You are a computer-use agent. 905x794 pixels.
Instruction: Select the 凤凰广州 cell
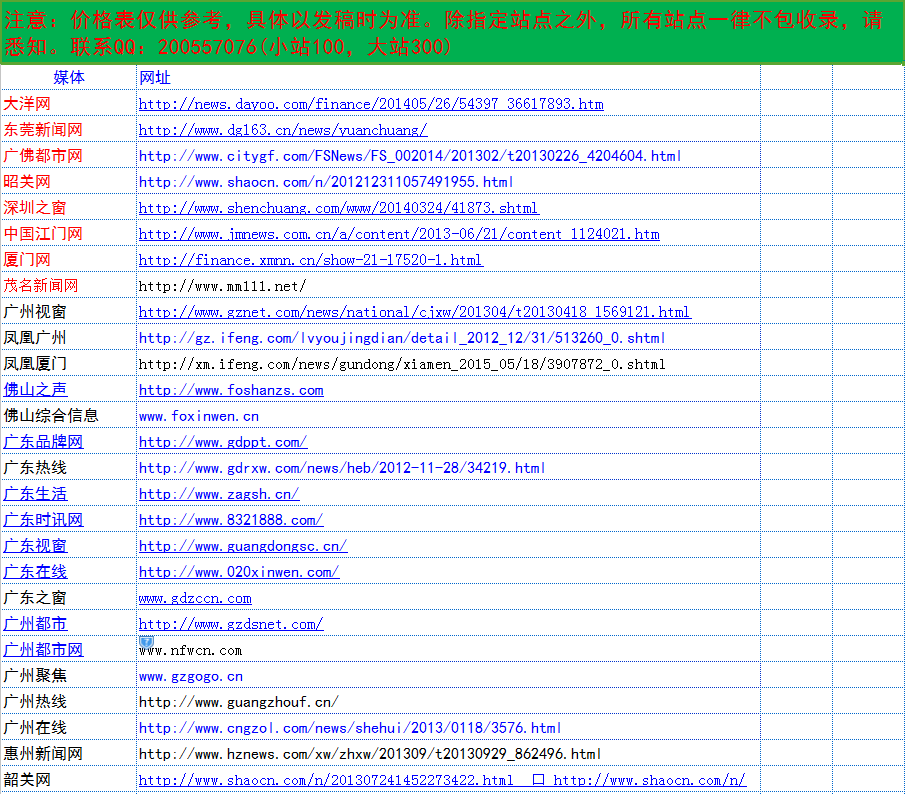69,337
